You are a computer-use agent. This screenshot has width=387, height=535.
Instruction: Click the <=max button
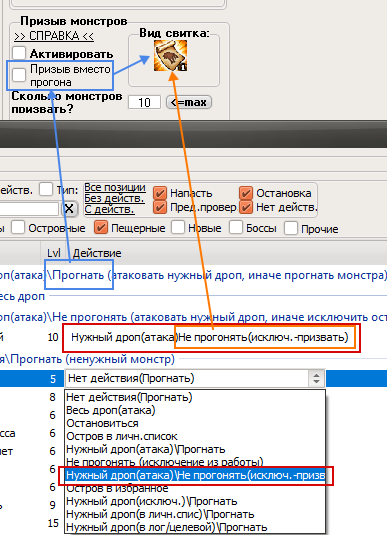(189, 102)
